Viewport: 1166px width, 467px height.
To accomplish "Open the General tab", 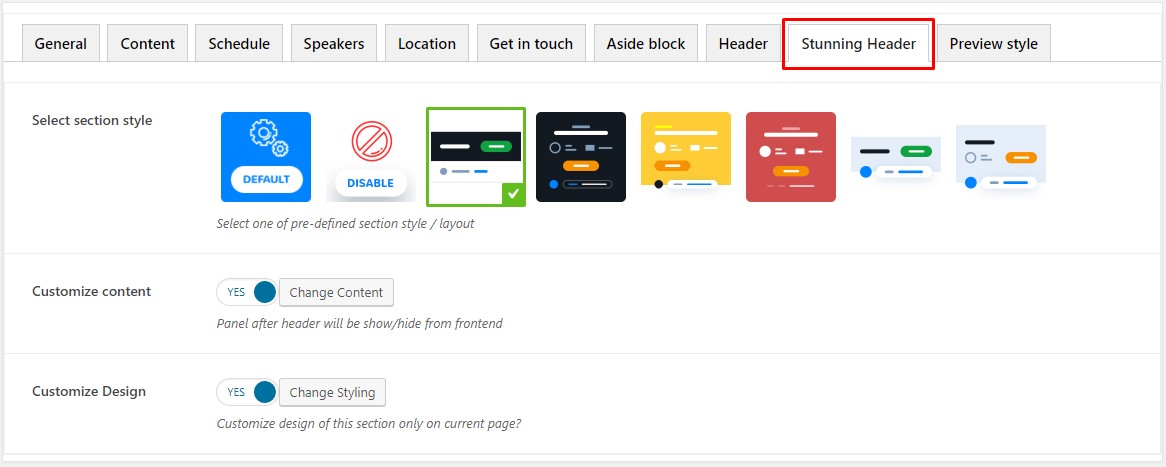I will pyautogui.click(x=61, y=43).
